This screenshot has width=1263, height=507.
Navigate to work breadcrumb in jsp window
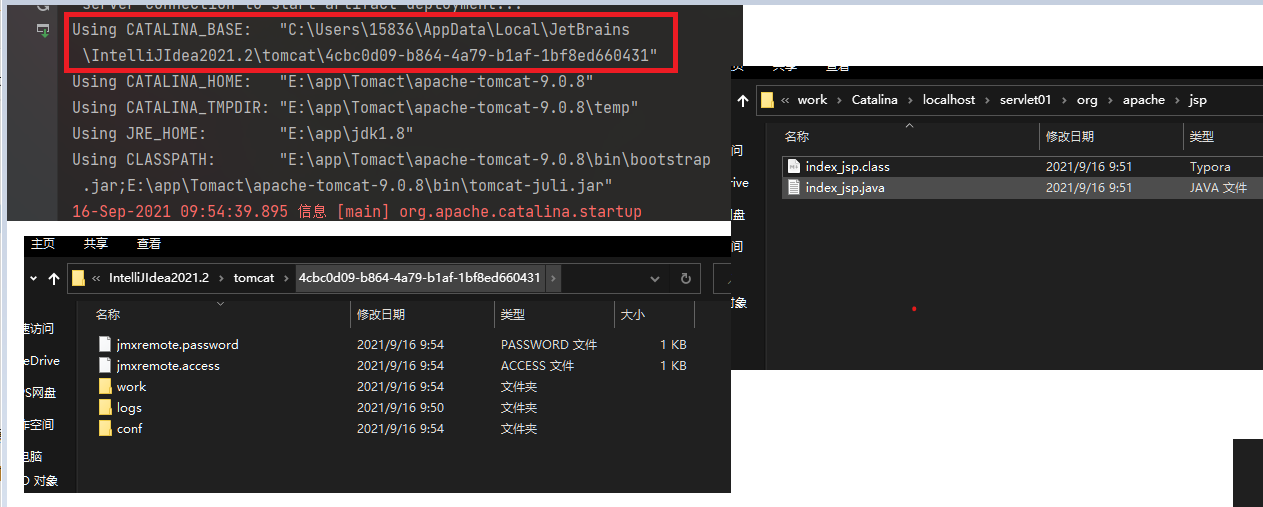tap(812, 100)
